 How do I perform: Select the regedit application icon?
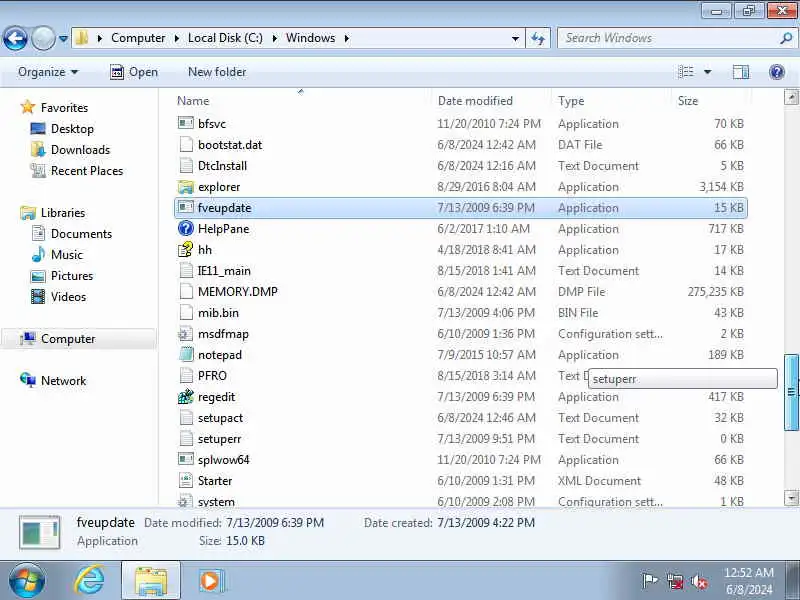186,396
